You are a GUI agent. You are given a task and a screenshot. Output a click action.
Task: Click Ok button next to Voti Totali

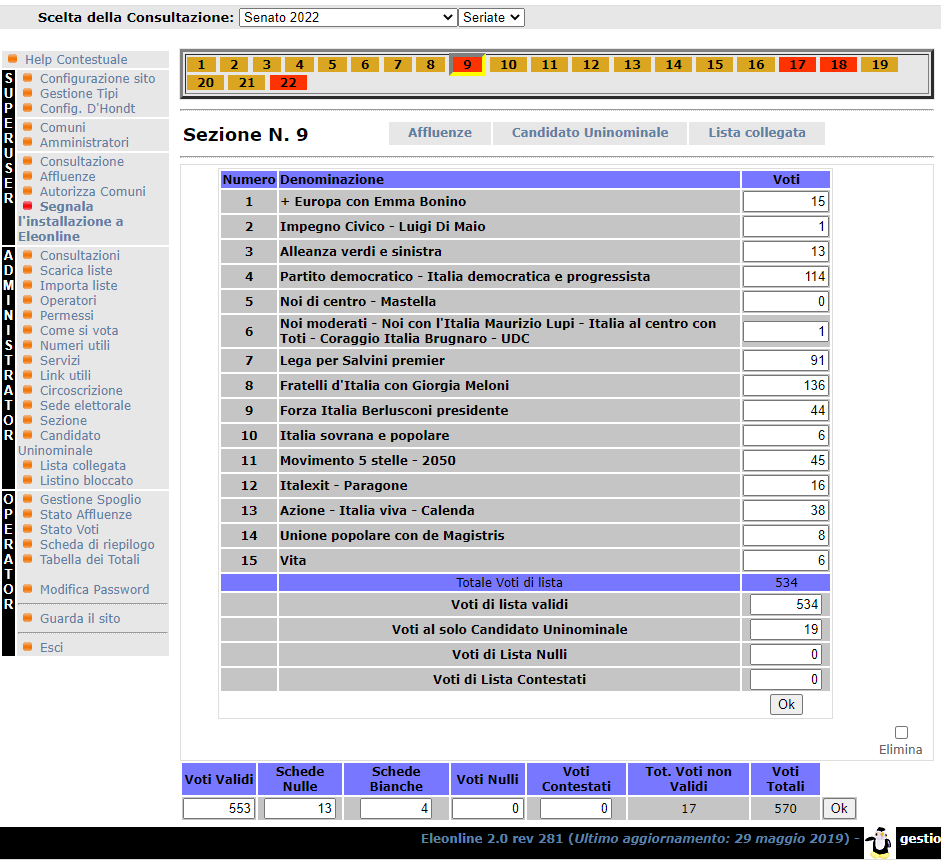839,808
